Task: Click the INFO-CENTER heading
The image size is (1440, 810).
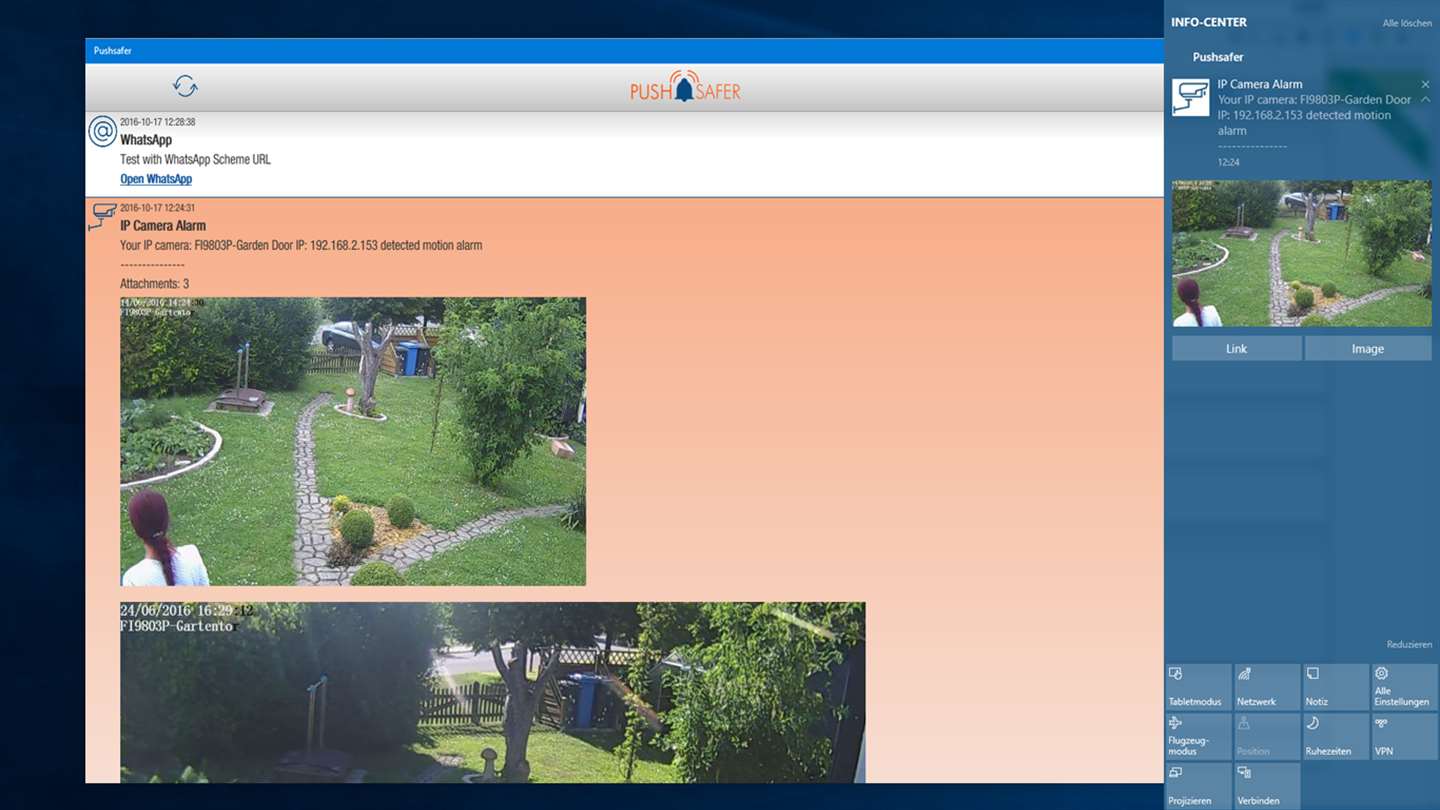Action: click(1209, 22)
